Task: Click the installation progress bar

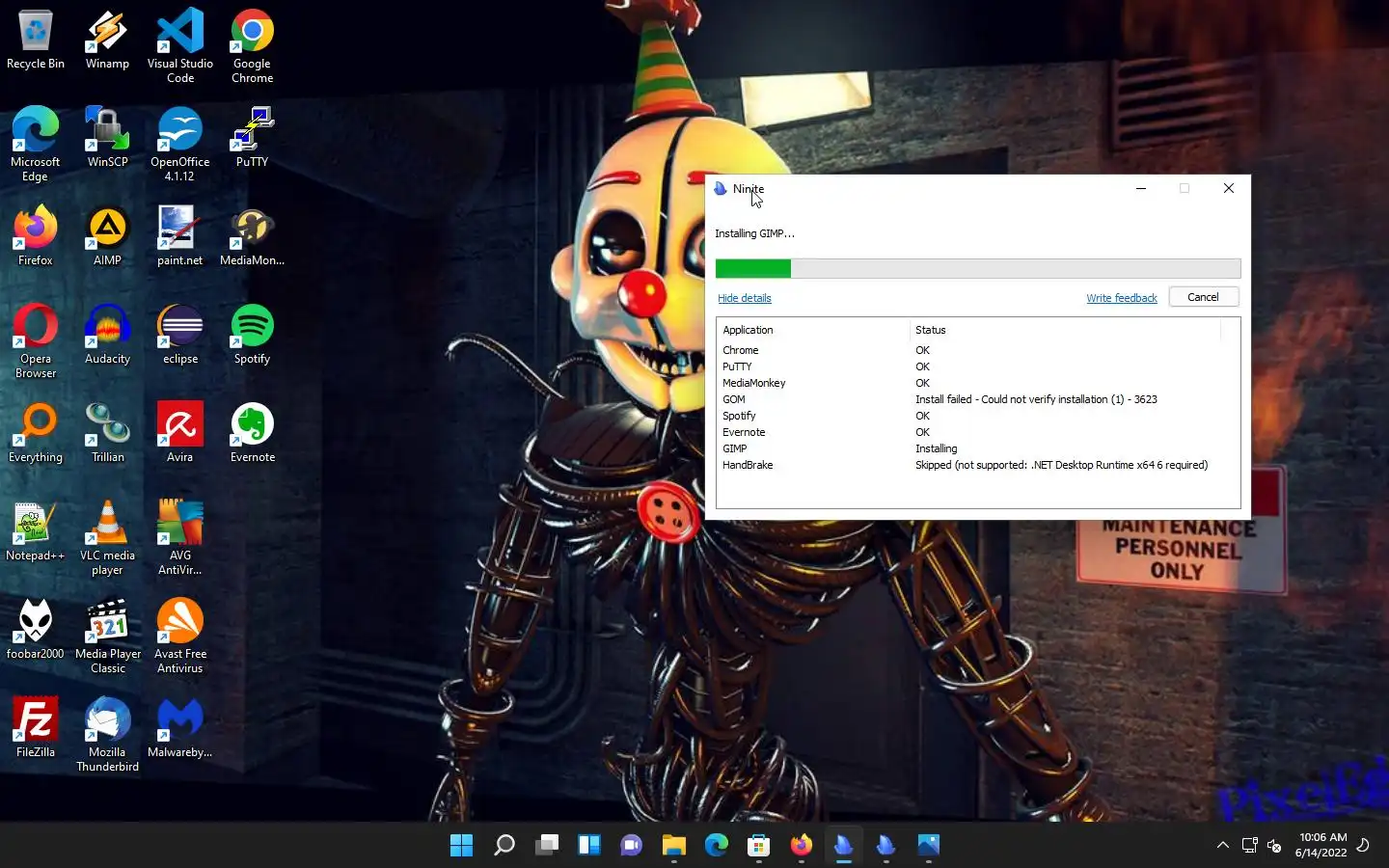Action: pyautogui.click(x=978, y=268)
